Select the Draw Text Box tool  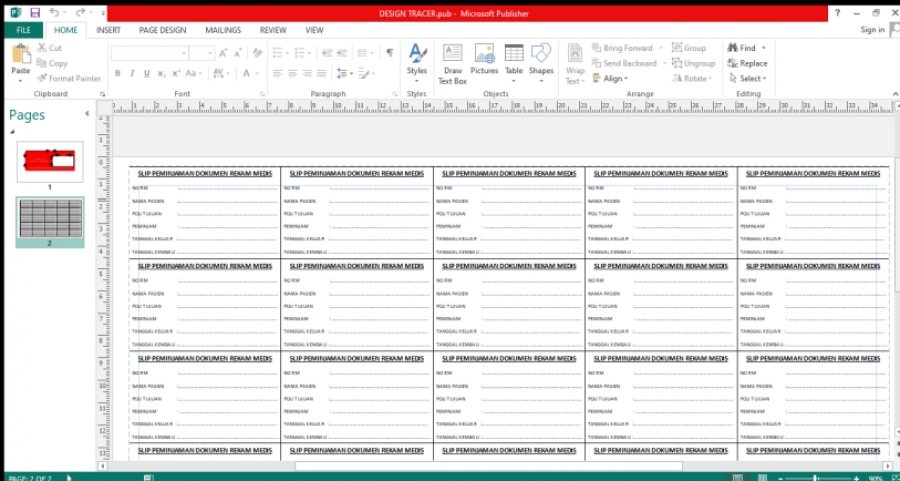[x=453, y=64]
